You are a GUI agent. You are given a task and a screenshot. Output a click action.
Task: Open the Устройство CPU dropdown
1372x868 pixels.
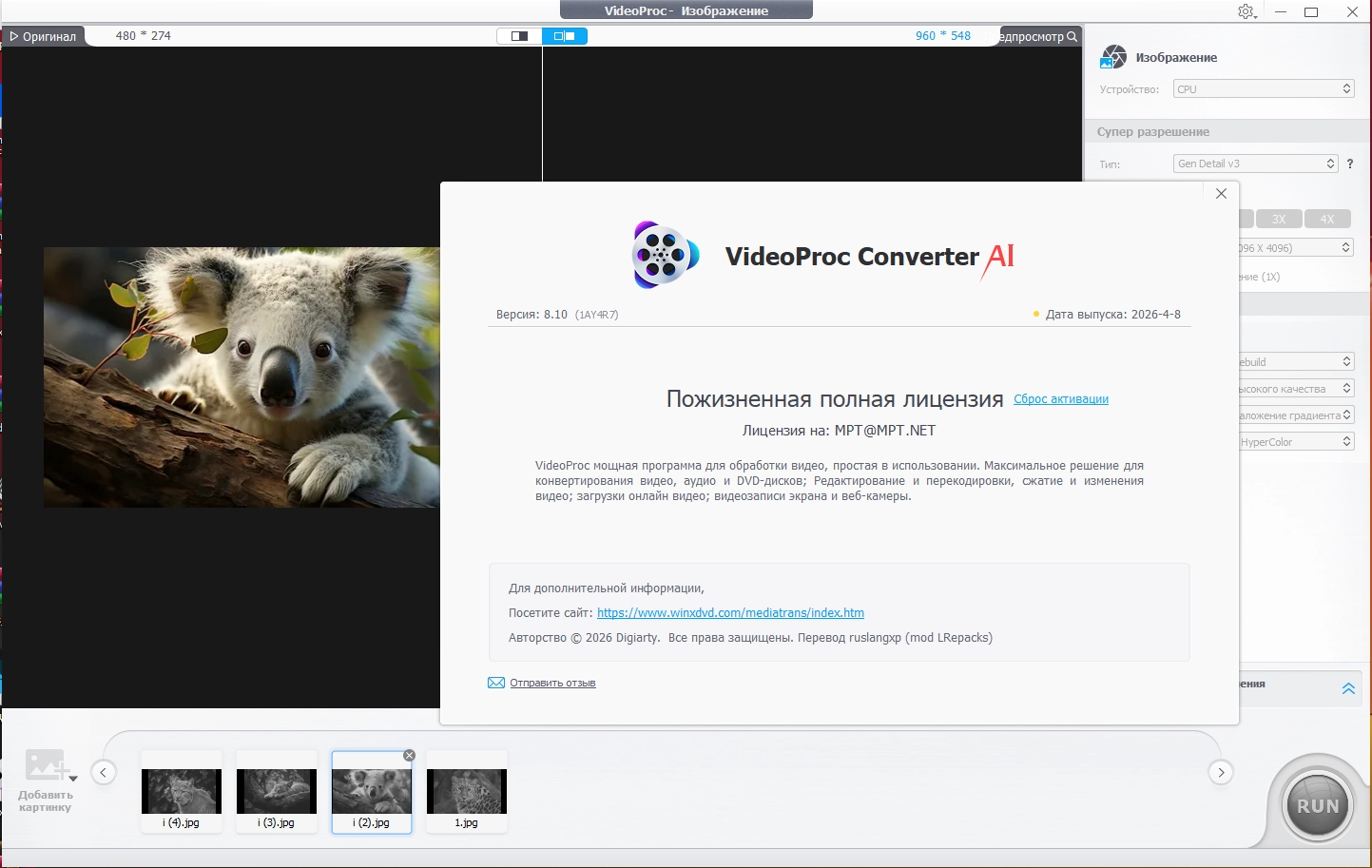tap(1264, 89)
